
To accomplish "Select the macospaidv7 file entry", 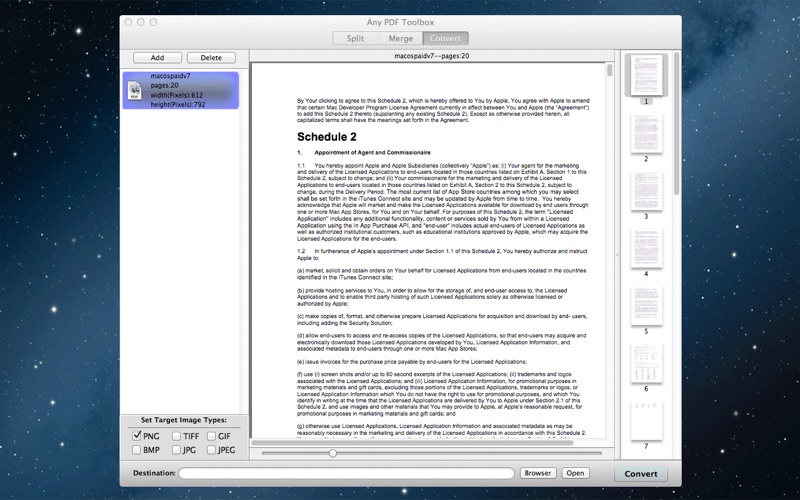I will click(181, 90).
